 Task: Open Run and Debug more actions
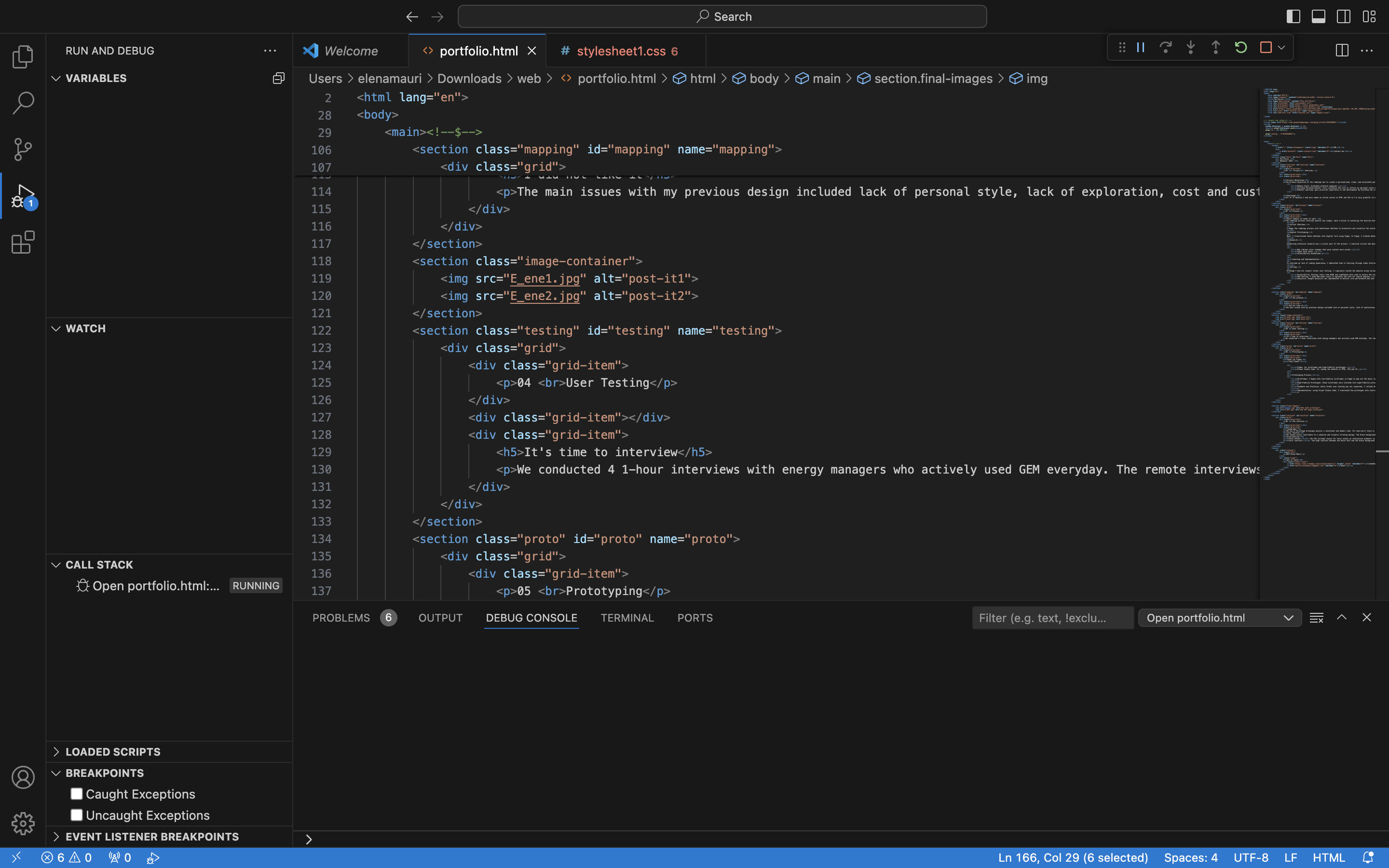coord(270,51)
